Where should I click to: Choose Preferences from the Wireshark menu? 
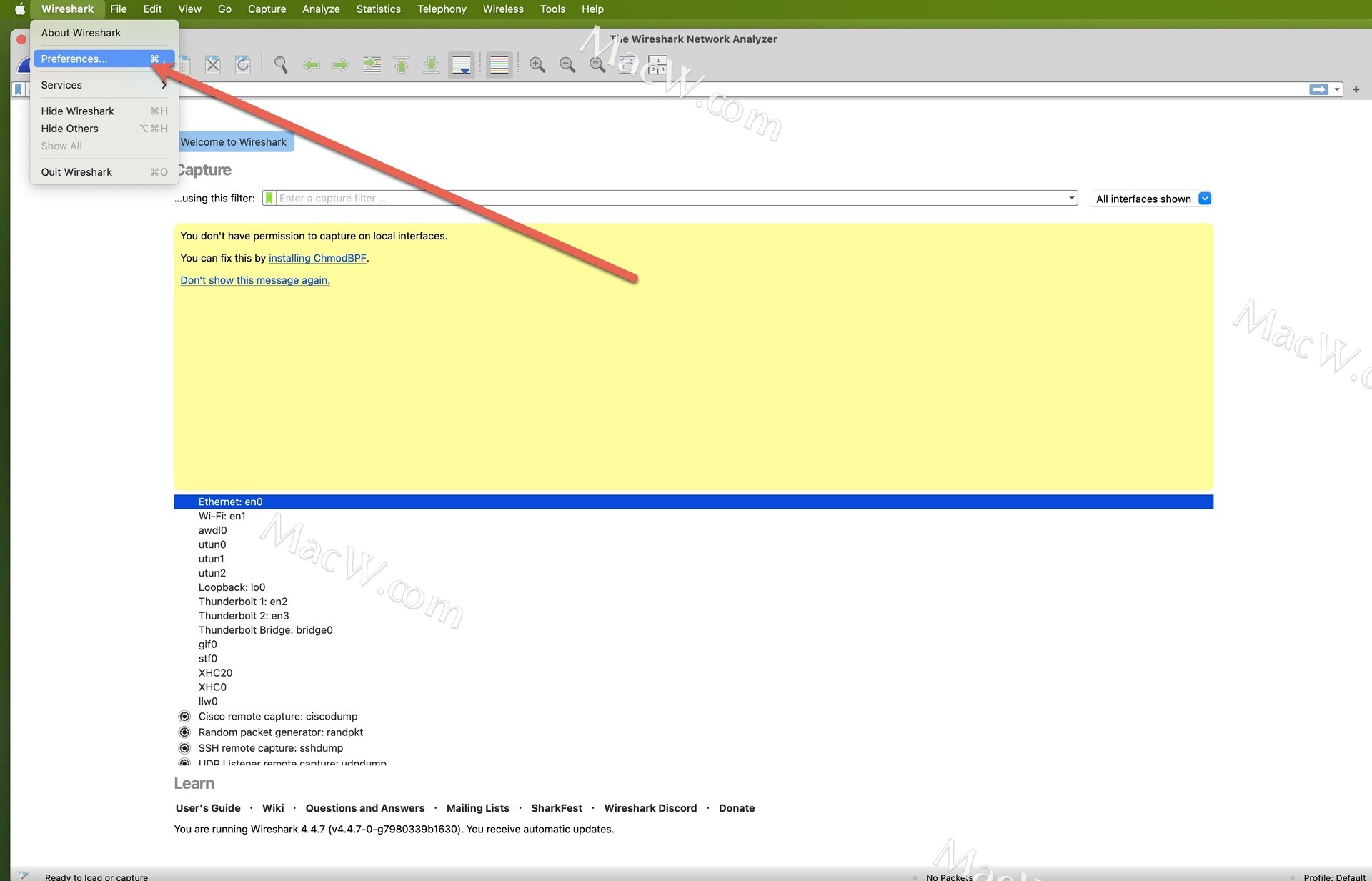[x=104, y=59]
